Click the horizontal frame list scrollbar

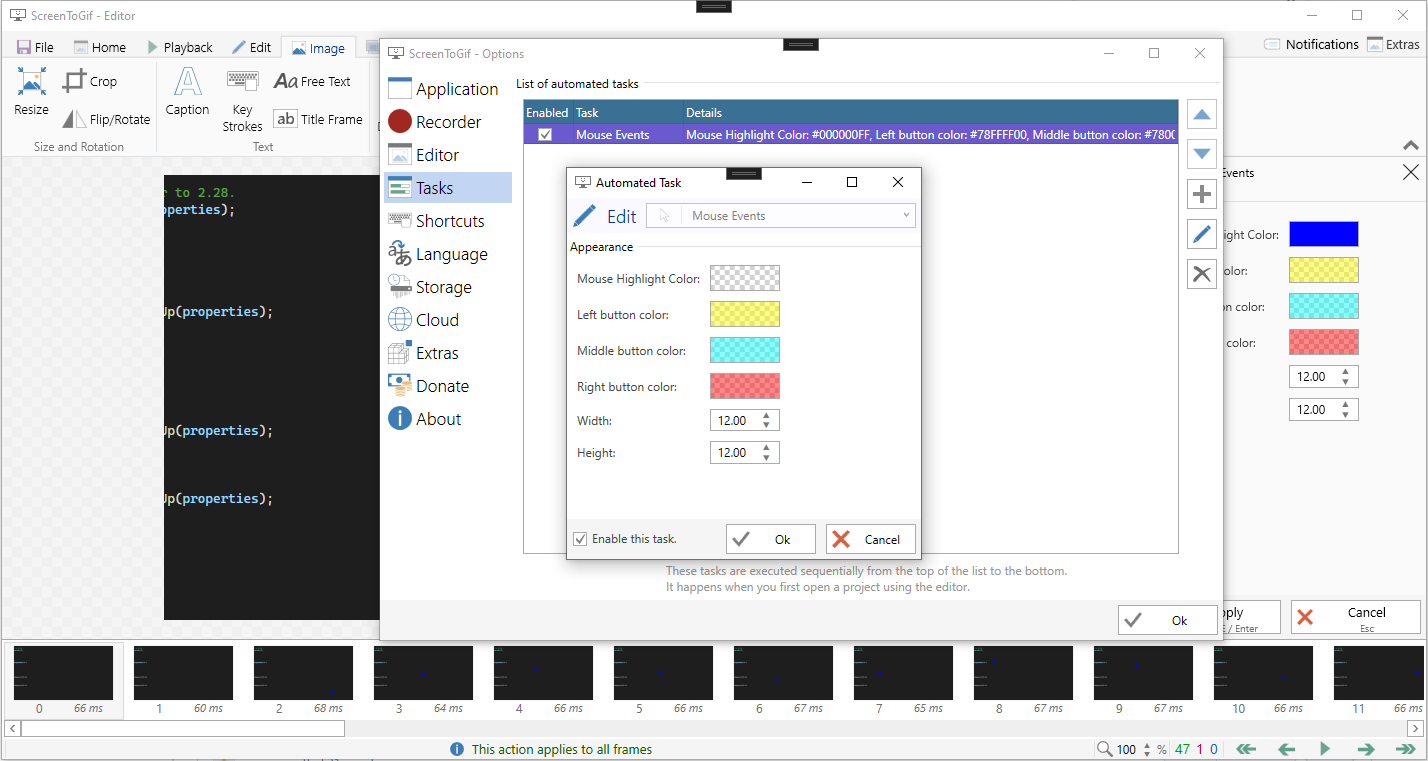(x=184, y=728)
